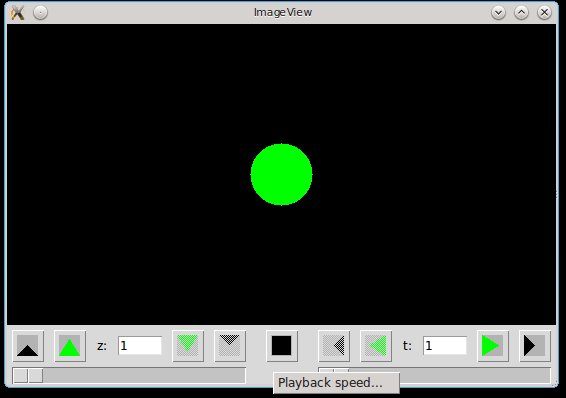566x398 pixels.
Task: Advance one time frame using the green right arrow
Action: [493, 346]
